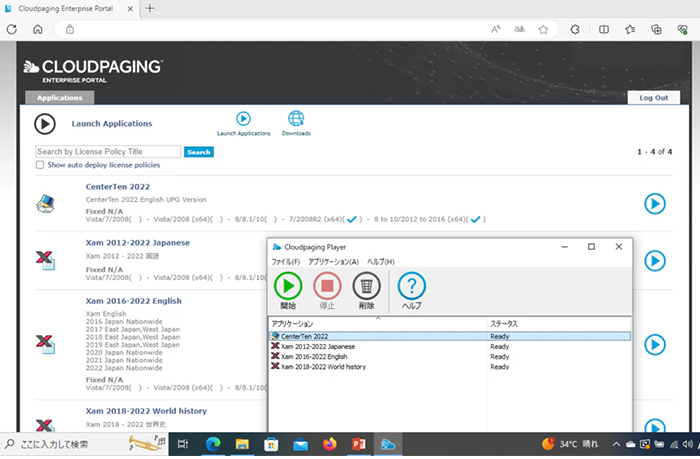The image size is (700, 459).
Task: Click the volume icon in system tray
Action: pos(688,444)
